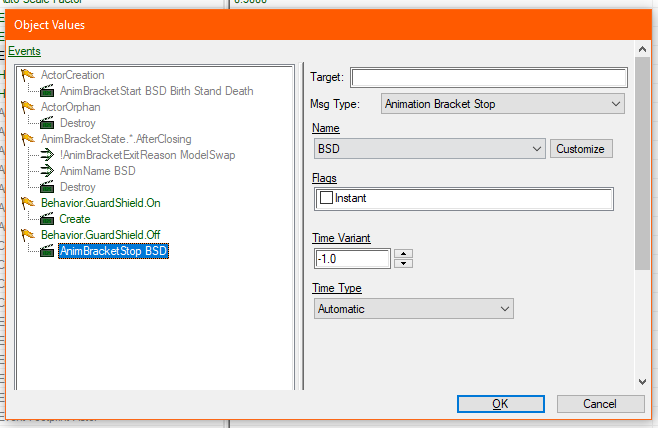
Task: Click the Customize button
Action: pyautogui.click(x=581, y=149)
